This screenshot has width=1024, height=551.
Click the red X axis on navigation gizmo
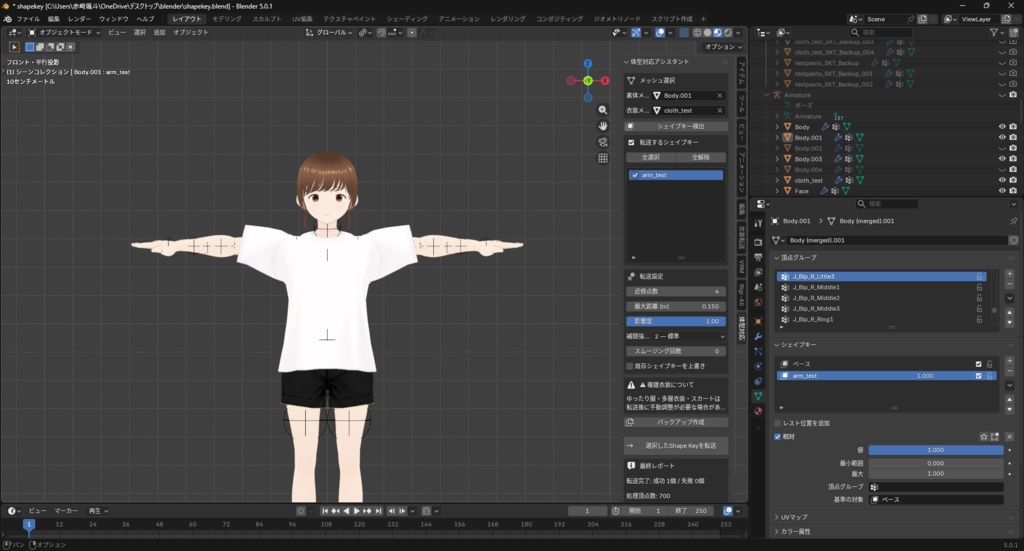click(605, 80)
